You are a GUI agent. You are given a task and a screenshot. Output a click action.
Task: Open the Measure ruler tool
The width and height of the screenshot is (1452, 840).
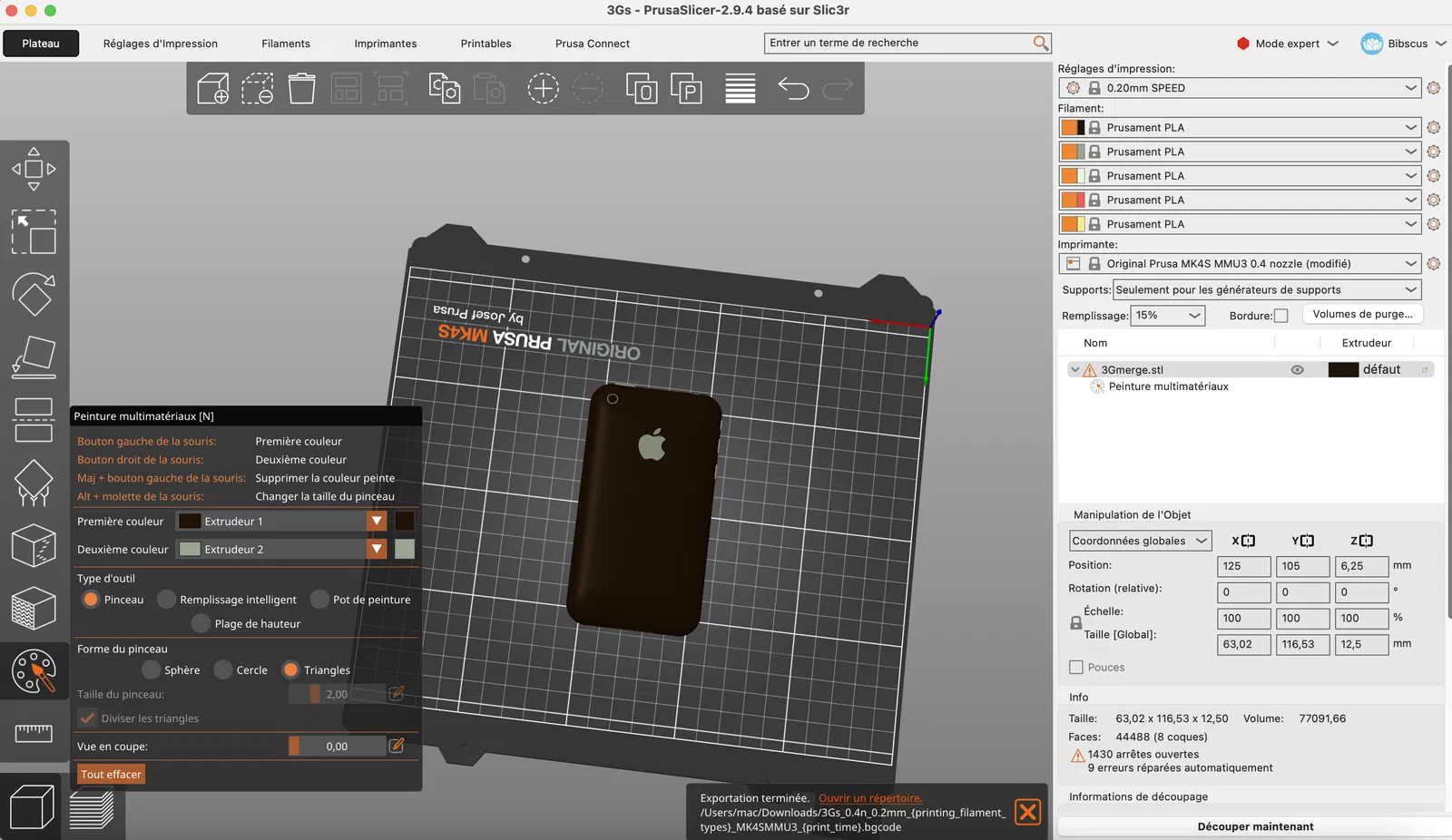[x=34, y=732]
